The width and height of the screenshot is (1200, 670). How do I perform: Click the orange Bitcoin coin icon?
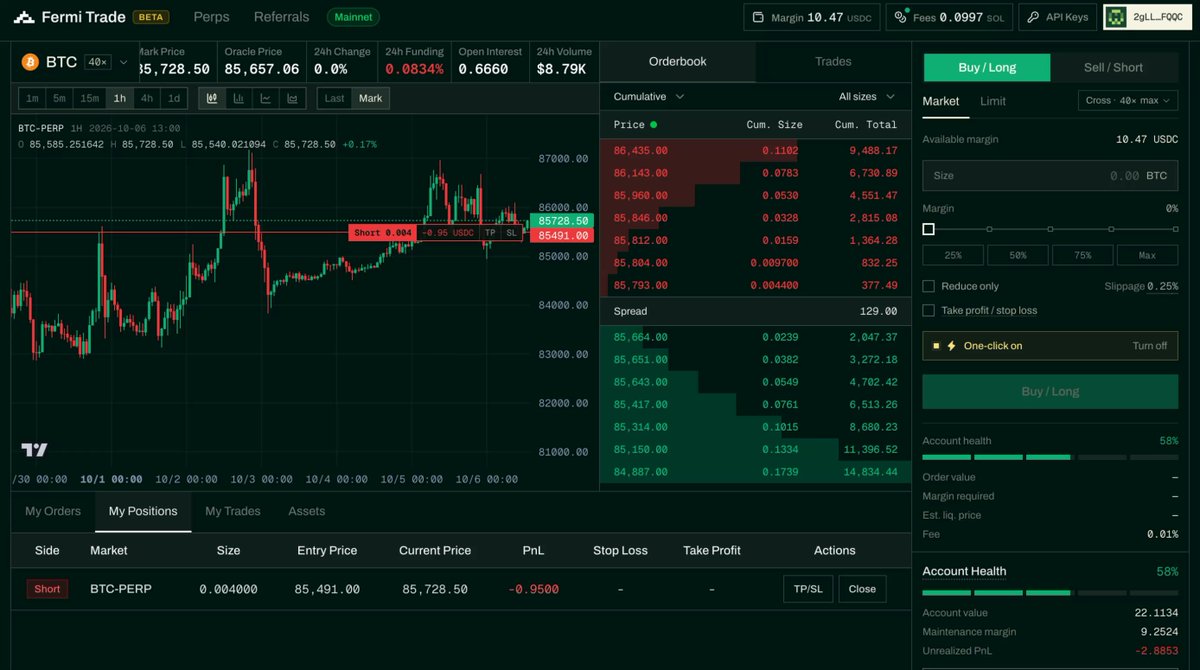pos(30,62)
